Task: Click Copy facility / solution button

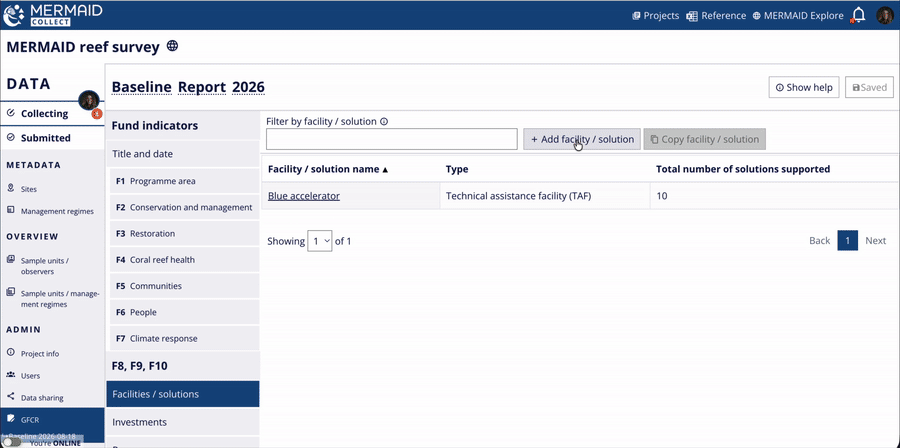Action: tap(705, 139)
